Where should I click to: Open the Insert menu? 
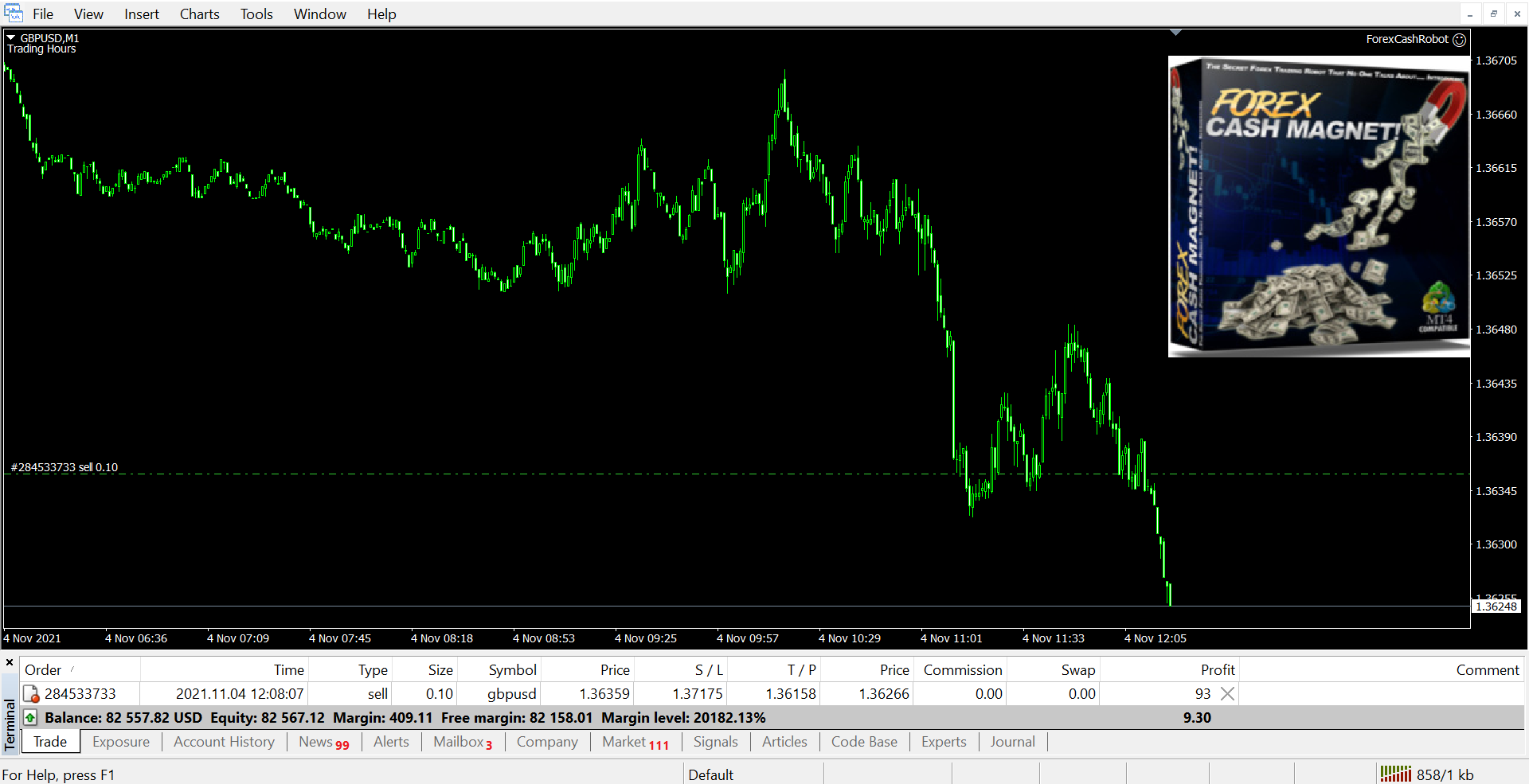point(141,14)
